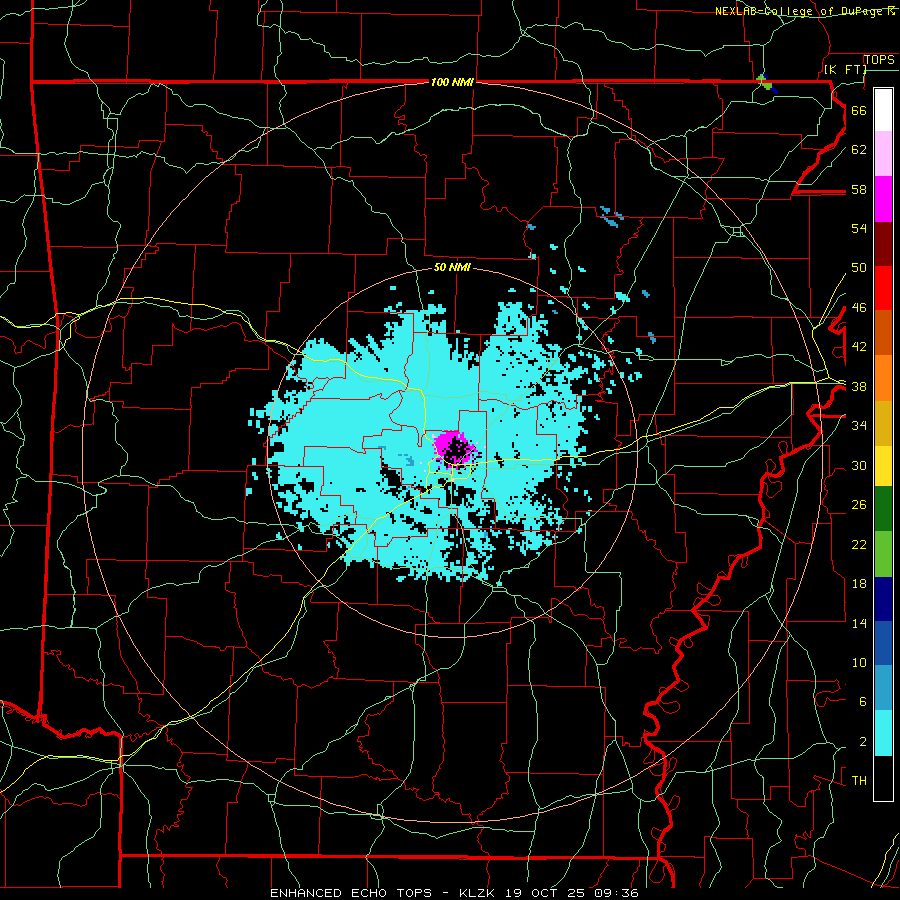Viewport: 900px width, 900px height.
Task: Click the black TH threshold swatch
Action: click(x=883, y=778)
